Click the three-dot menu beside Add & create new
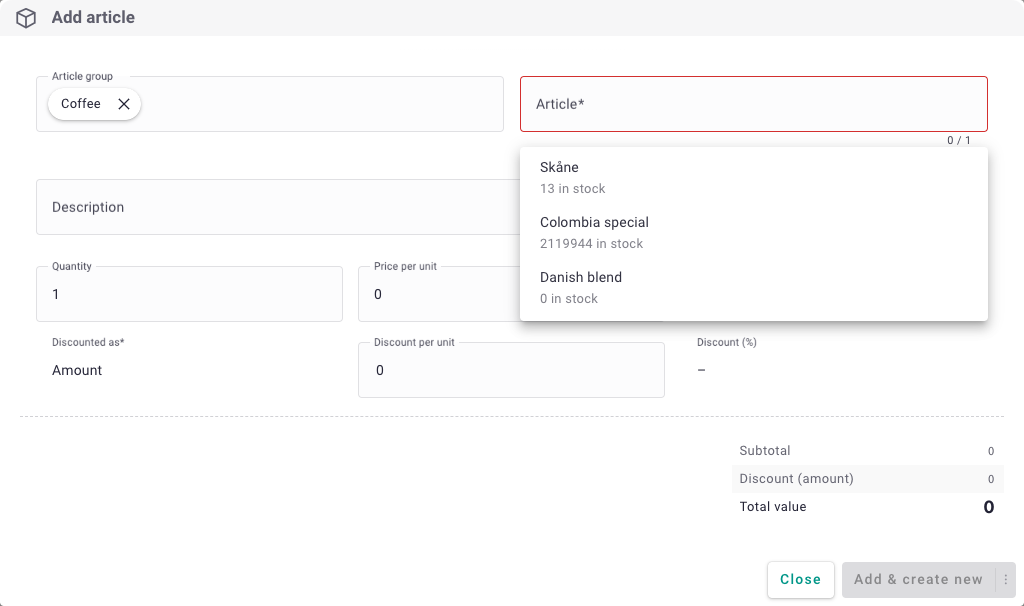This screenshot has height=606, width=1024. point(1006,580)
